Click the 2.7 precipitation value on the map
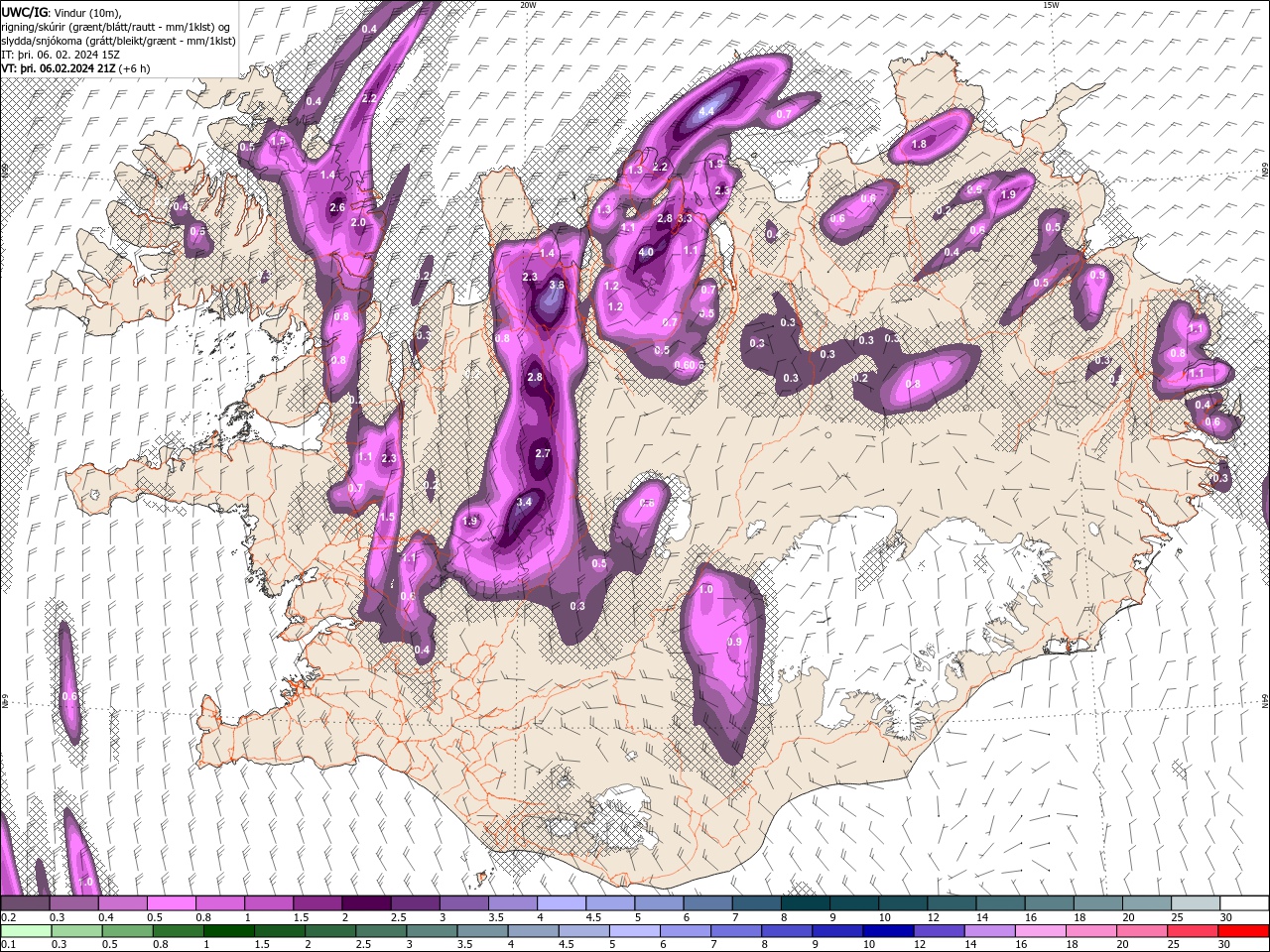The image size is (1270, 952). 542,453
